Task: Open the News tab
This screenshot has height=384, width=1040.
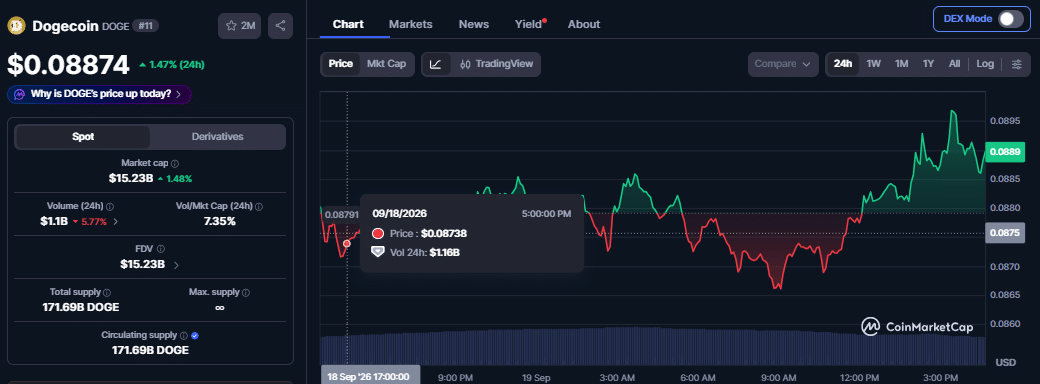Action: tap(474, 25)
